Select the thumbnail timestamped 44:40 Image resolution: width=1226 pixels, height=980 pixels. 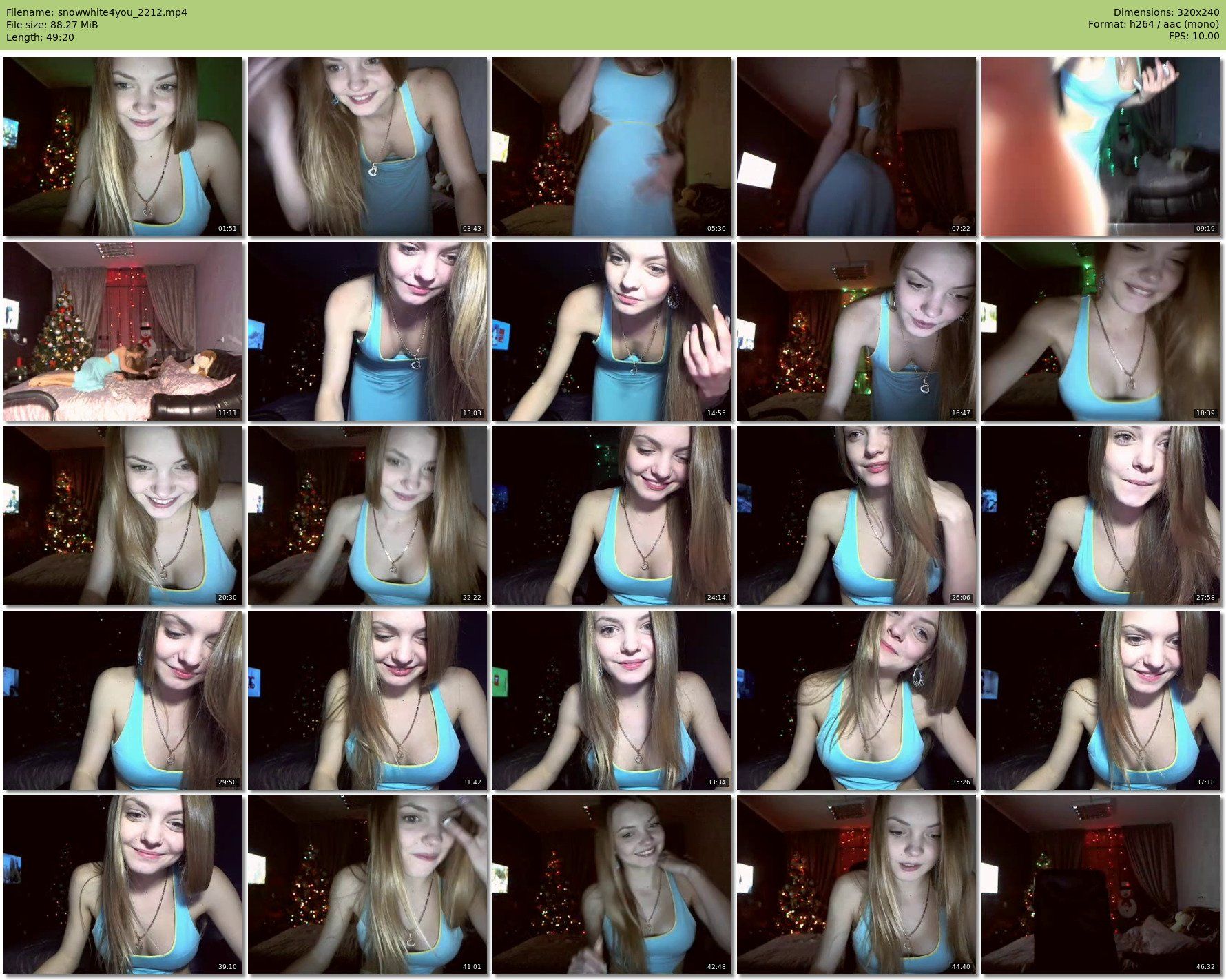[x=856, y=885]
